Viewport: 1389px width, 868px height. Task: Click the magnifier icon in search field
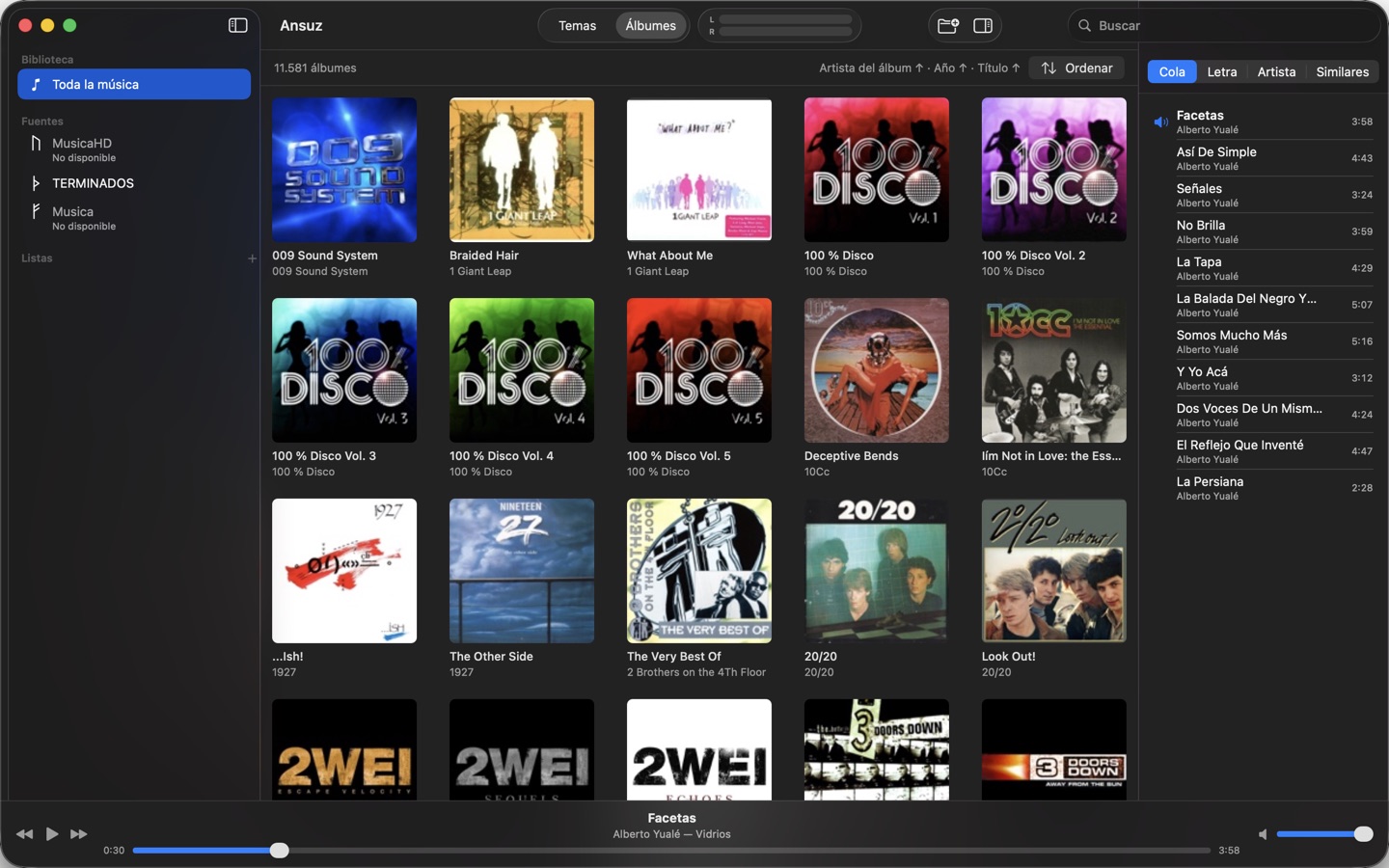coord(1084,26)
